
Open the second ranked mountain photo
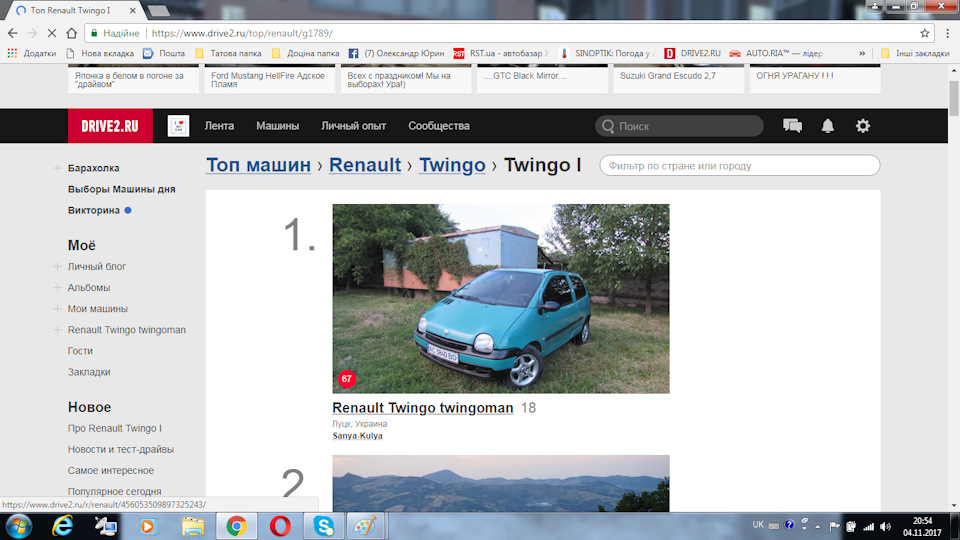click(501, 483)
